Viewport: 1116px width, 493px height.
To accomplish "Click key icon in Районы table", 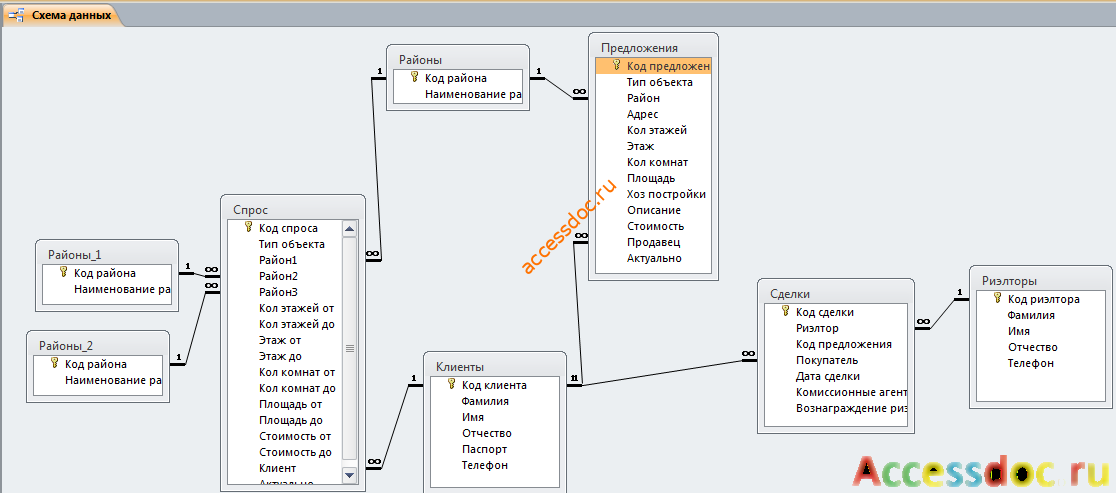I will 415,78.
